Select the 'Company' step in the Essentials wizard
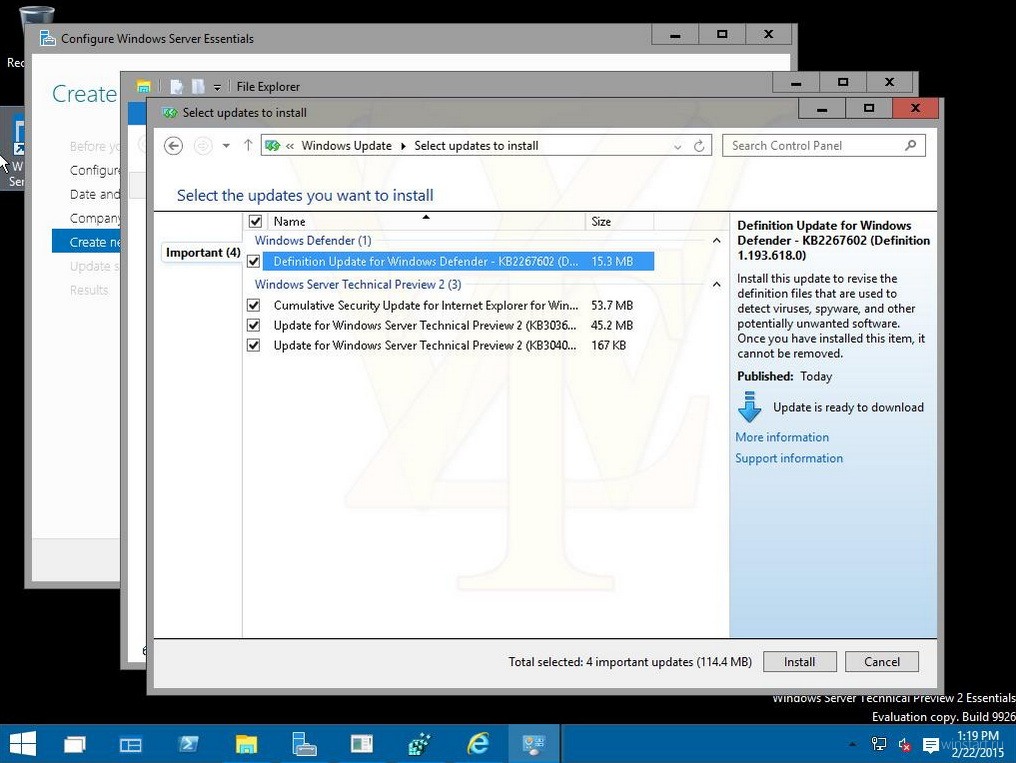This screenshot has height=763, width=1016. [95, 218]
